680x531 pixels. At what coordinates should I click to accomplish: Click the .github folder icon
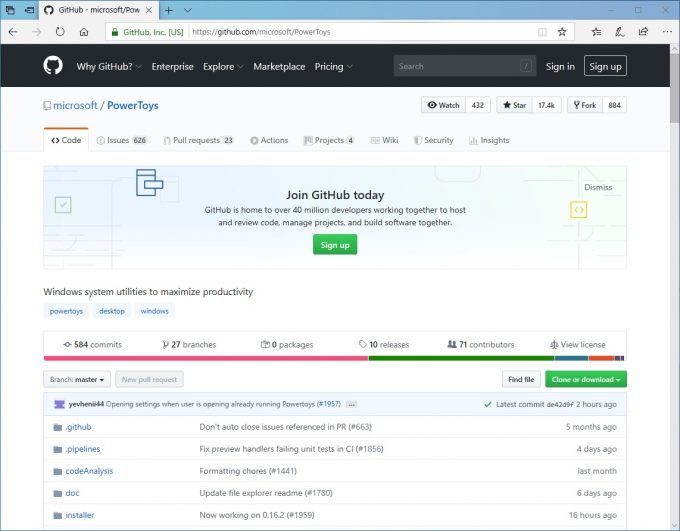click(57, 427)
